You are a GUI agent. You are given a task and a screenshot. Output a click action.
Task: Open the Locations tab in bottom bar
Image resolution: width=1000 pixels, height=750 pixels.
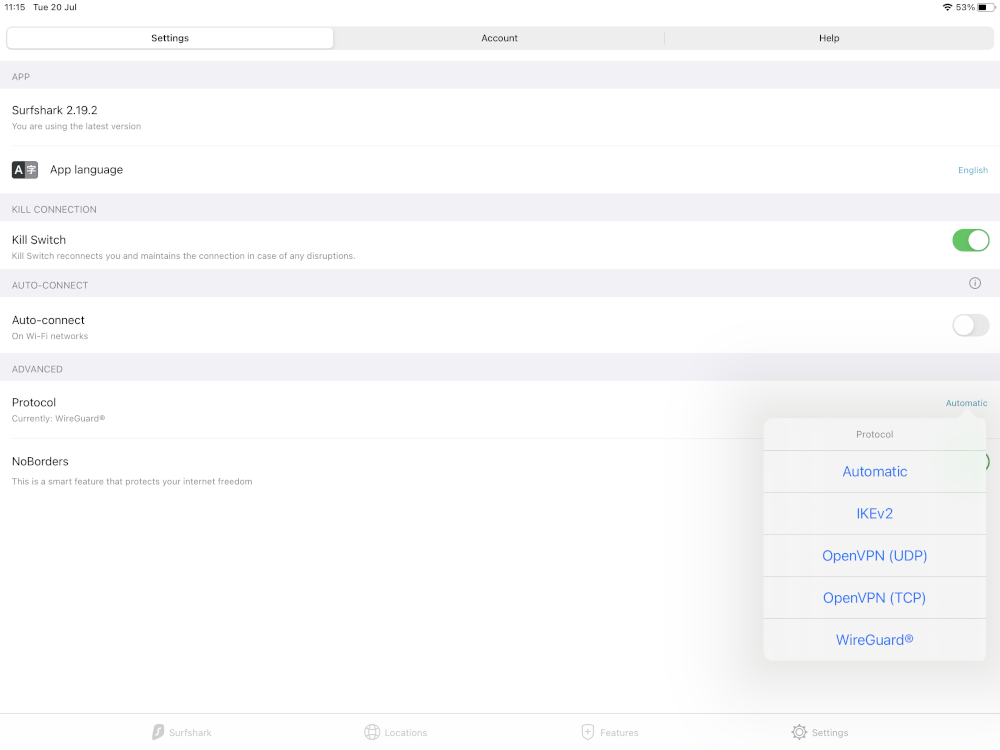pyautogui.click(x=396, y=732)
